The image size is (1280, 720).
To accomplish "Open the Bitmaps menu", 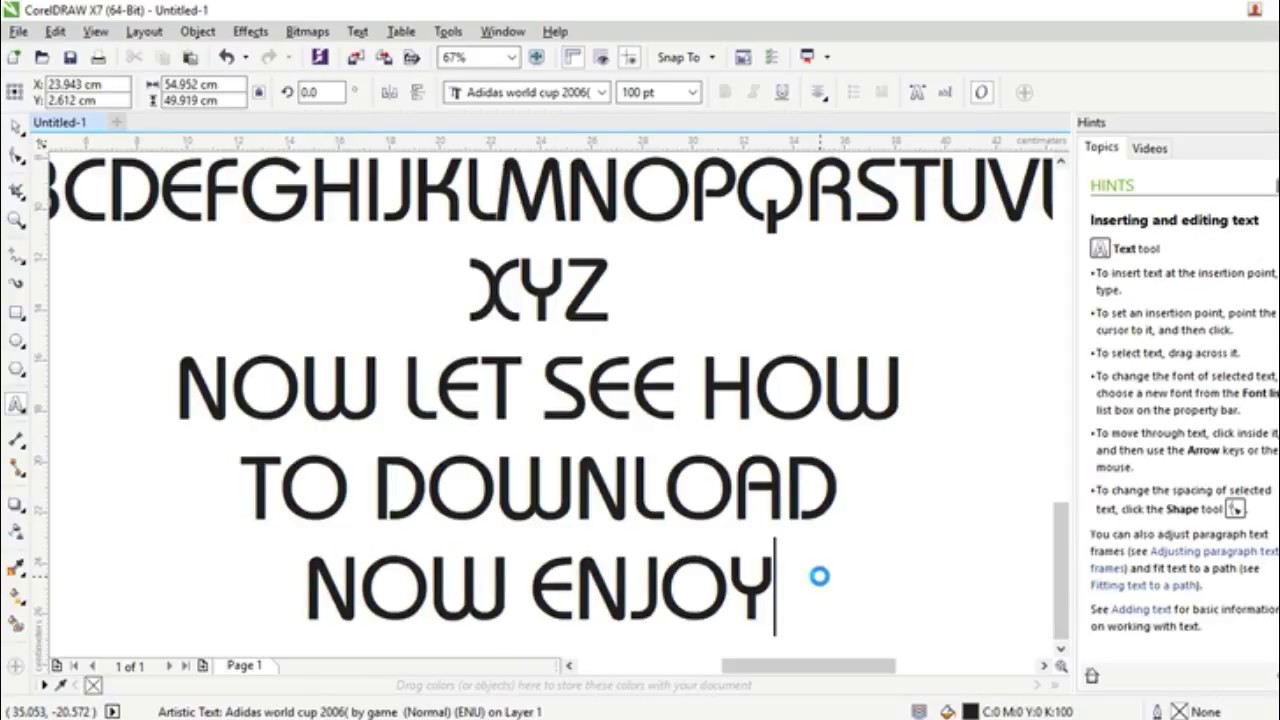I will coord(308,32).
